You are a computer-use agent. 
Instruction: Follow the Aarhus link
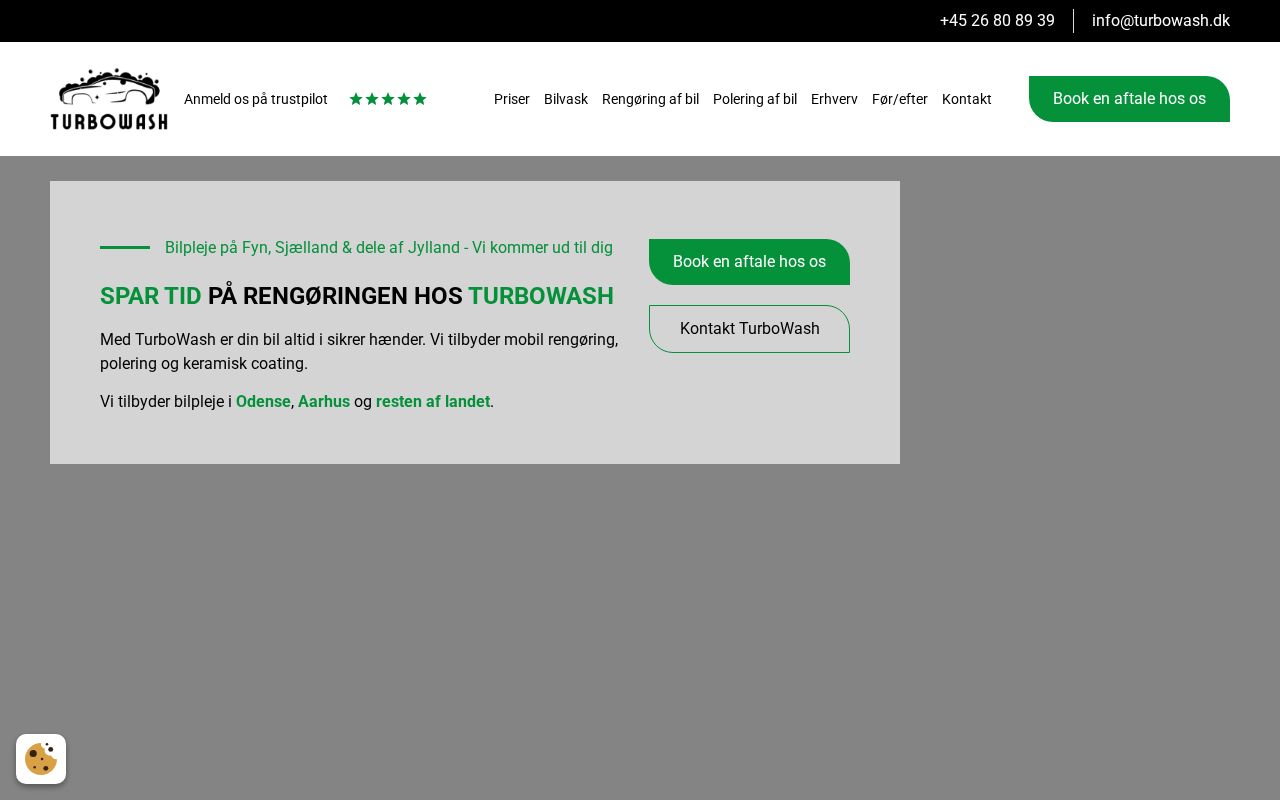[x=324, y=401]
